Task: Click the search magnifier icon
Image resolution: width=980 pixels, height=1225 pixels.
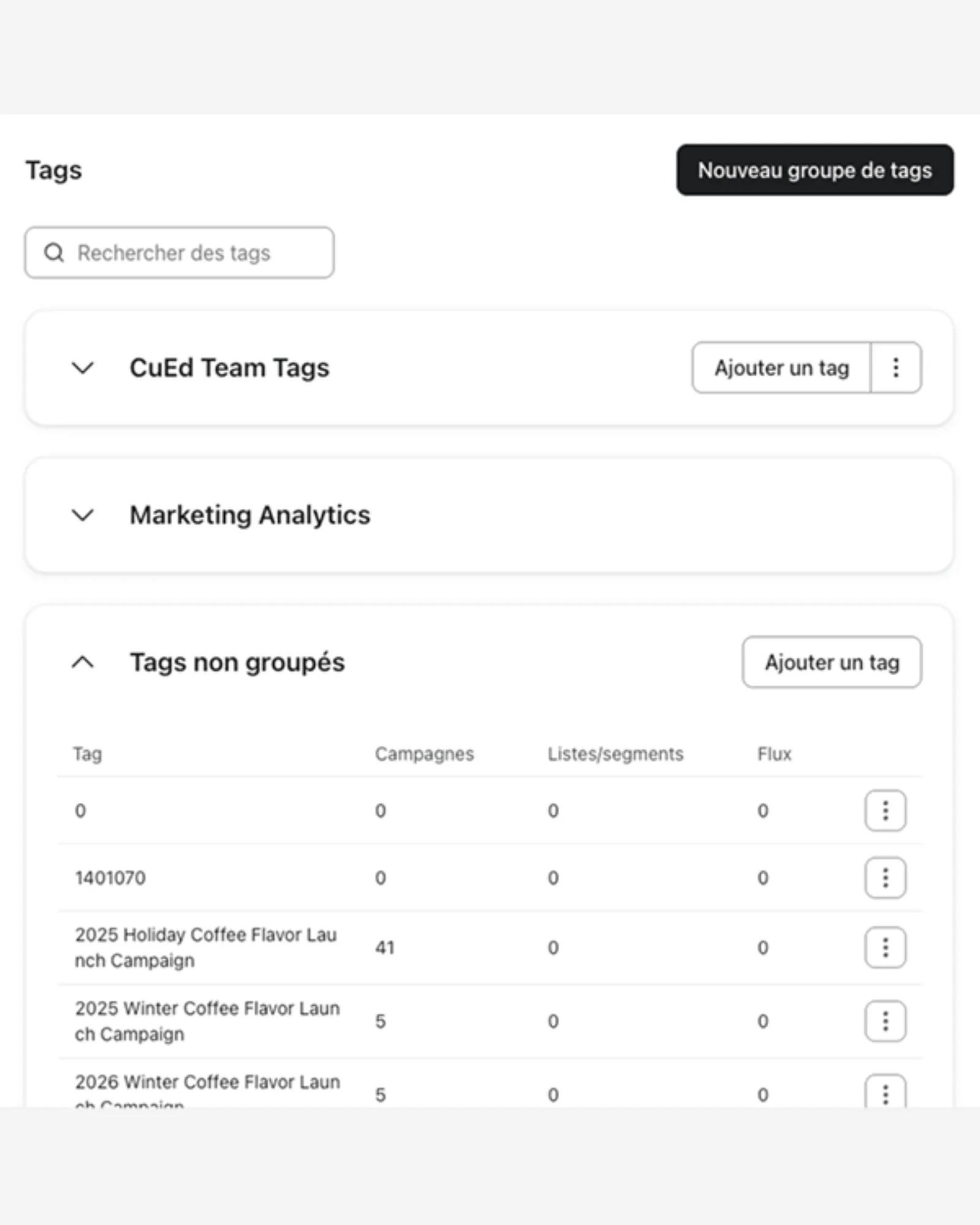Action: coord(54,252)
